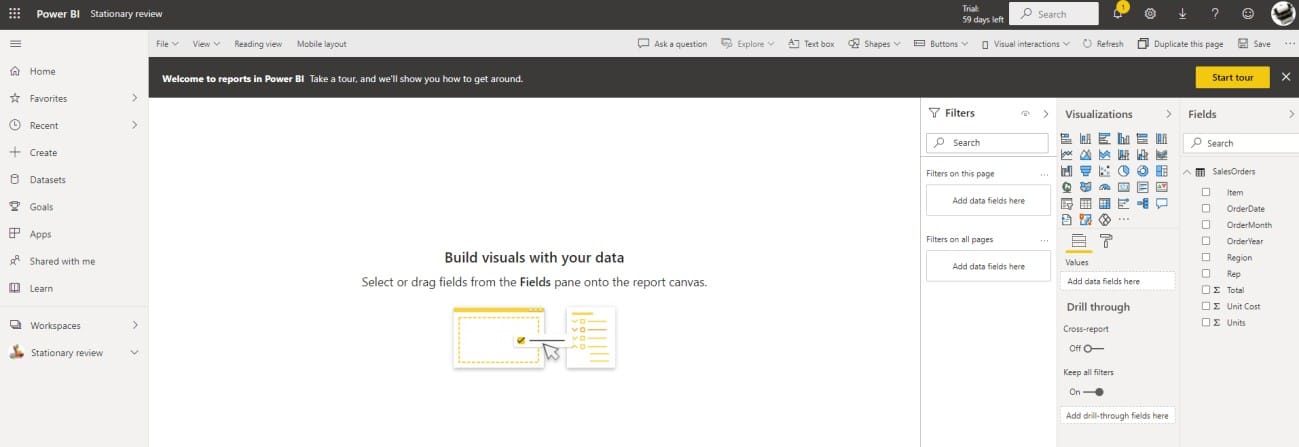Check the Item field

tap(1206, 192)
